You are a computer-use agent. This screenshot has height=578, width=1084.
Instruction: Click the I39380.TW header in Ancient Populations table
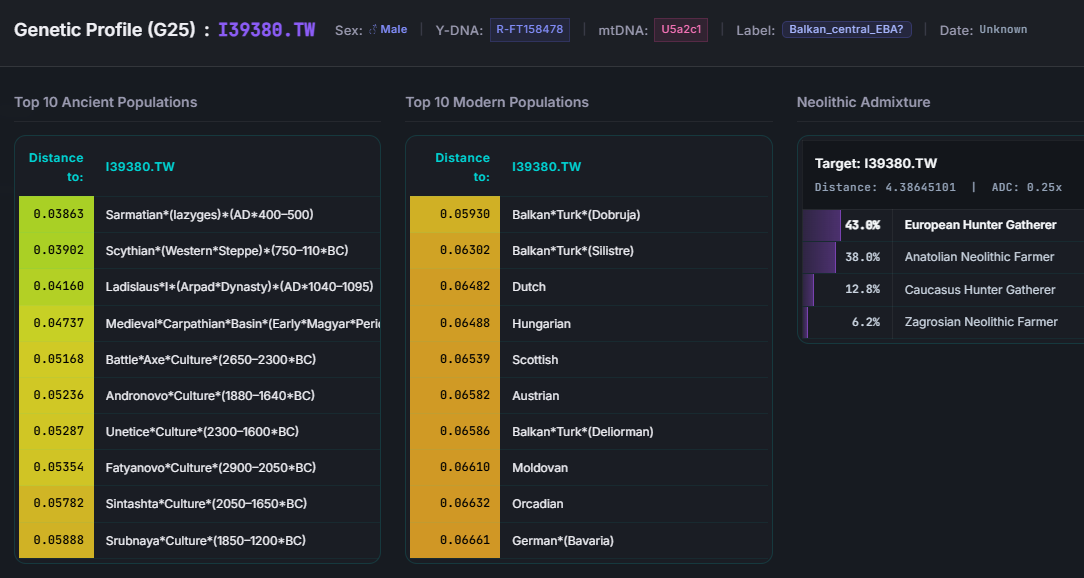point(140,167)
